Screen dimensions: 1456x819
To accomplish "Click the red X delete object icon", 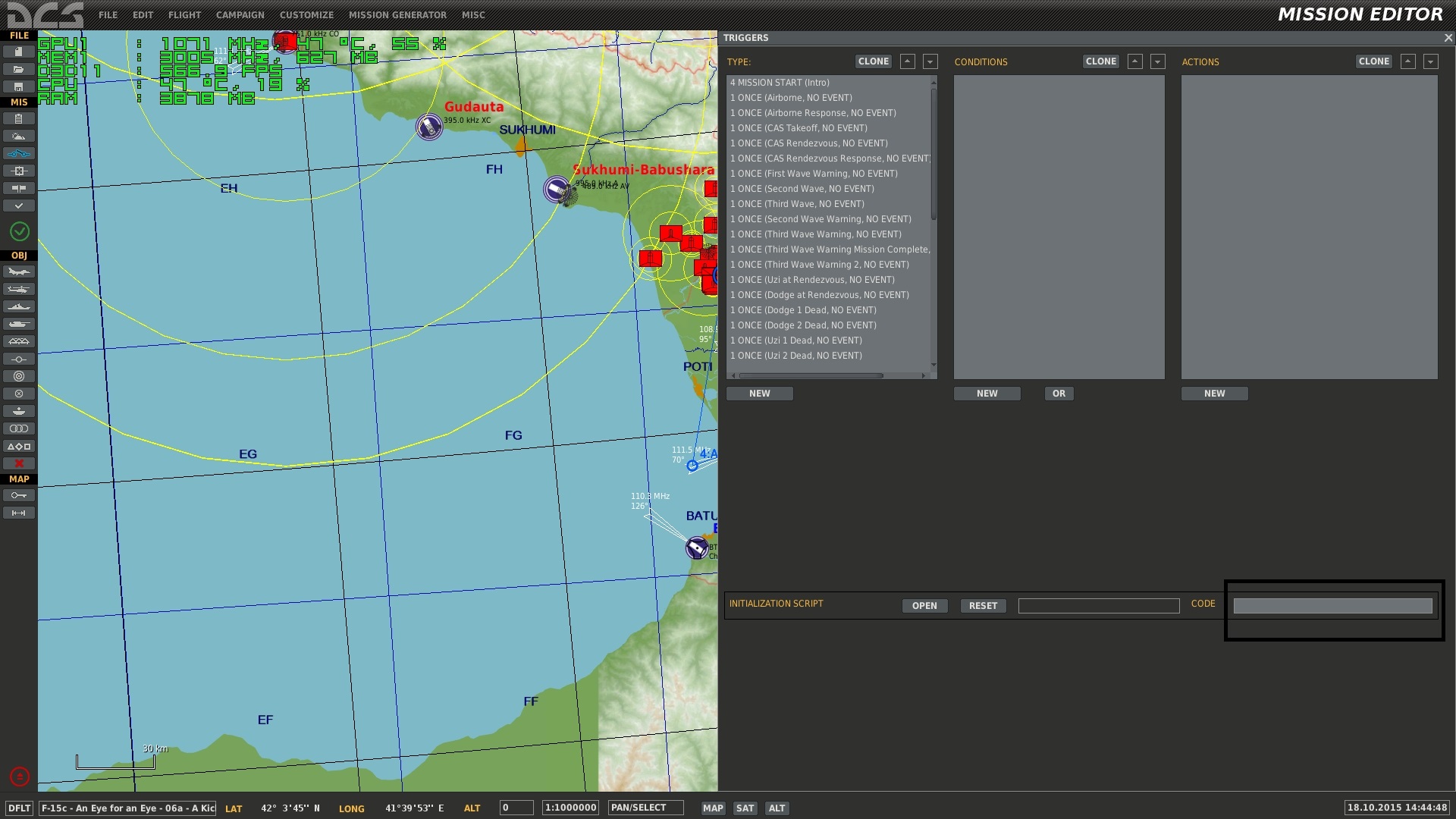I will pos(19,463).
